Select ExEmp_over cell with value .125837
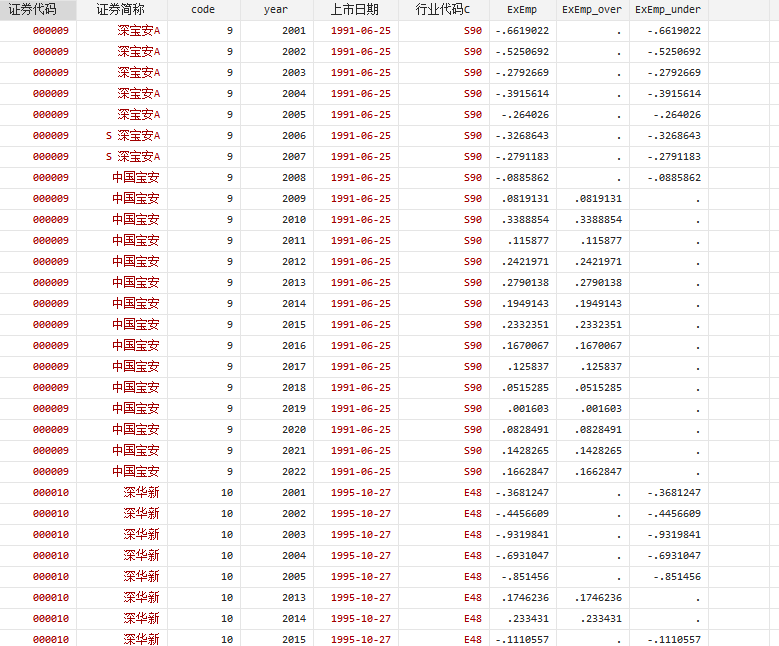 click(597, 367)
